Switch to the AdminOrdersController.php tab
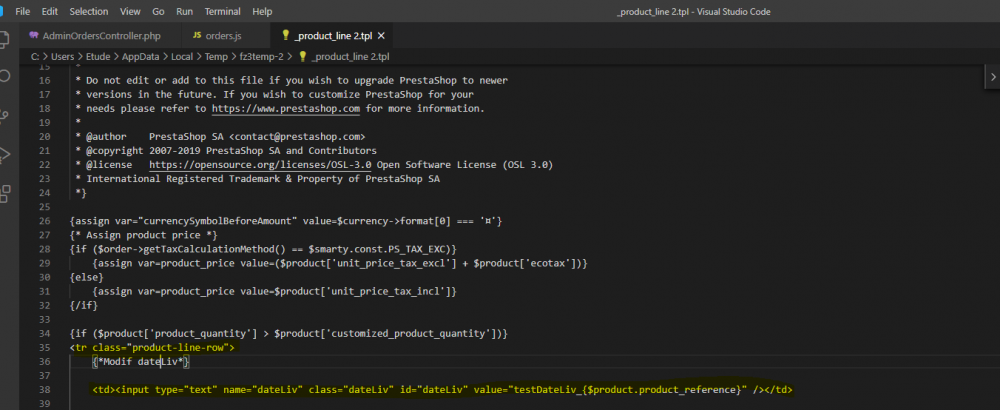This screenshot has width=1000, height=410. [x=100, y=36]
